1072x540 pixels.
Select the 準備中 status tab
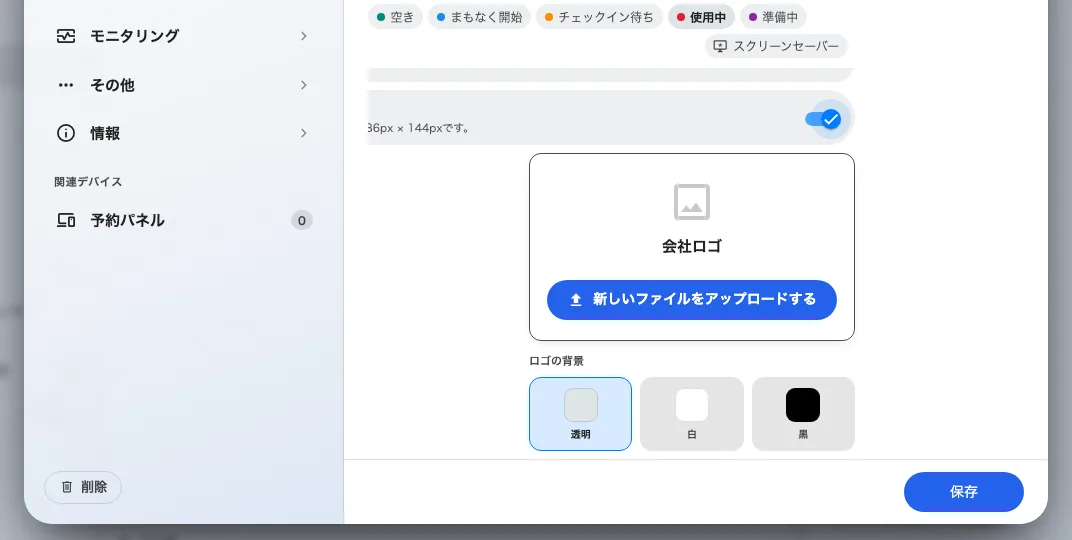click(x=773, y=17)
